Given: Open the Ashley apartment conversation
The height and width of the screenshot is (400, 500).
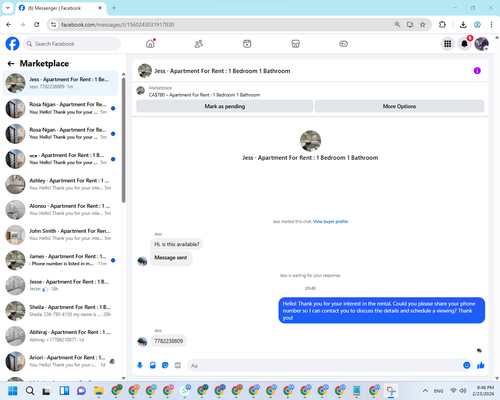Looking at the screenshot, I should (60, 184).
